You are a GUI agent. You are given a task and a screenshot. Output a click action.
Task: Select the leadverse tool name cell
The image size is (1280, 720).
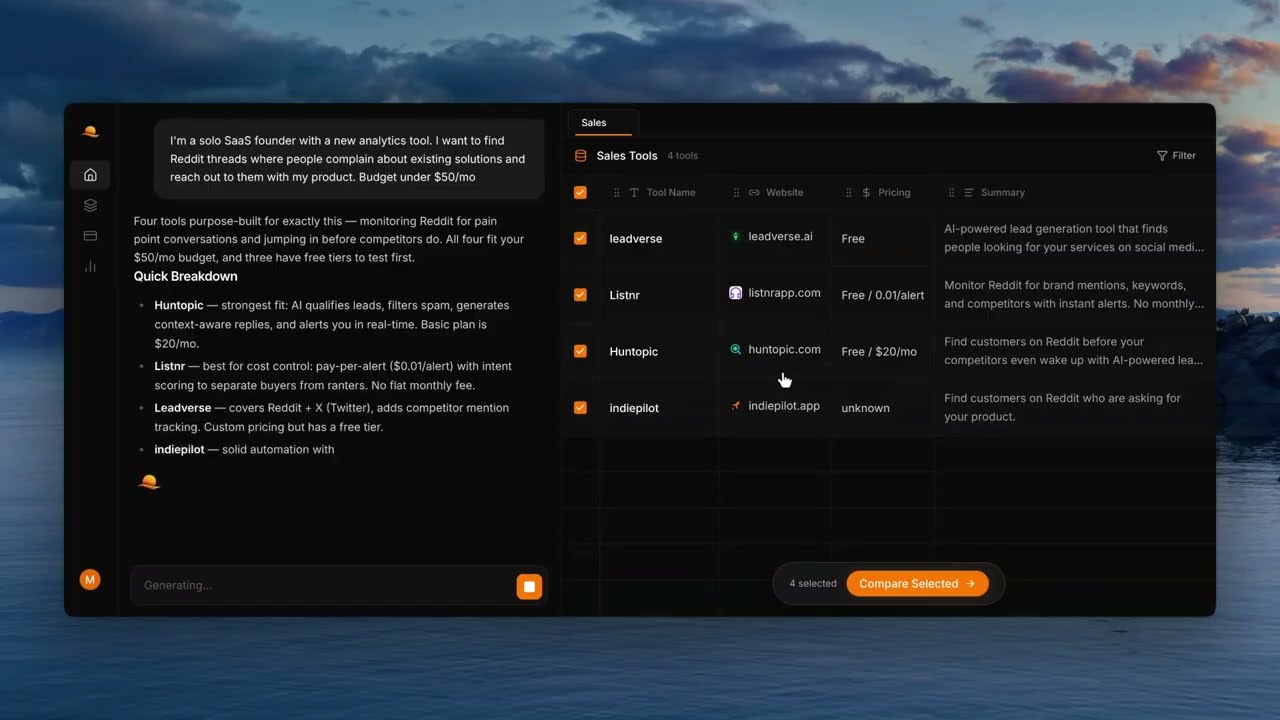[636, 239]
